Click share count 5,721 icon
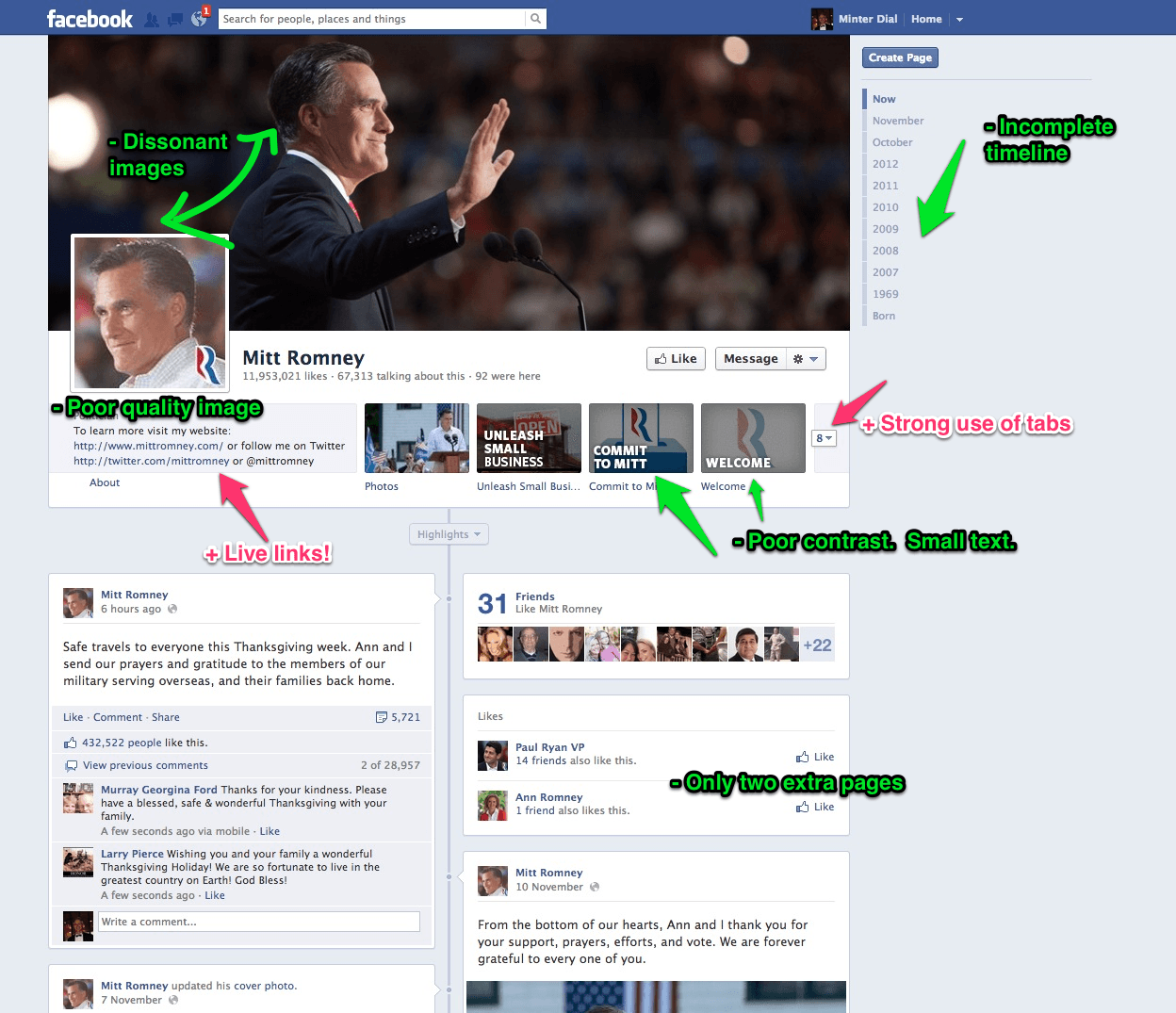Image resolution: width=1176 pixels, height=1013 pixels. pos(398,717)
